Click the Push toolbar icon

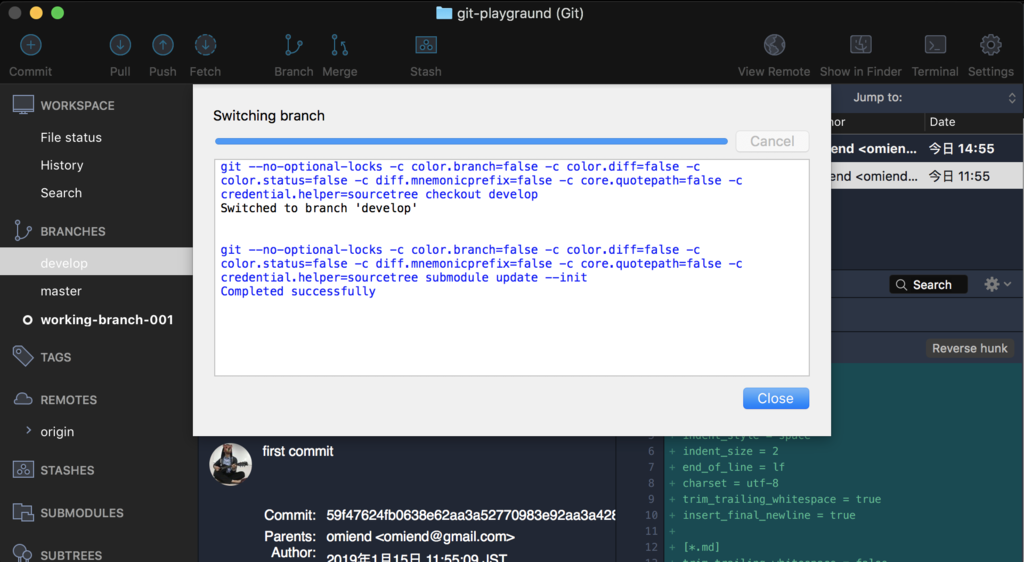coord(163,45)
